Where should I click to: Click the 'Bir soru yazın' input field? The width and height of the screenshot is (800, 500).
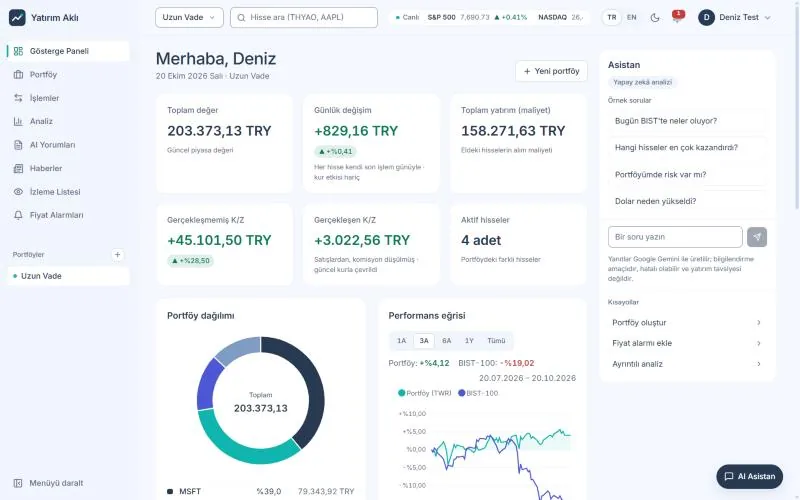tap(675, 237)
